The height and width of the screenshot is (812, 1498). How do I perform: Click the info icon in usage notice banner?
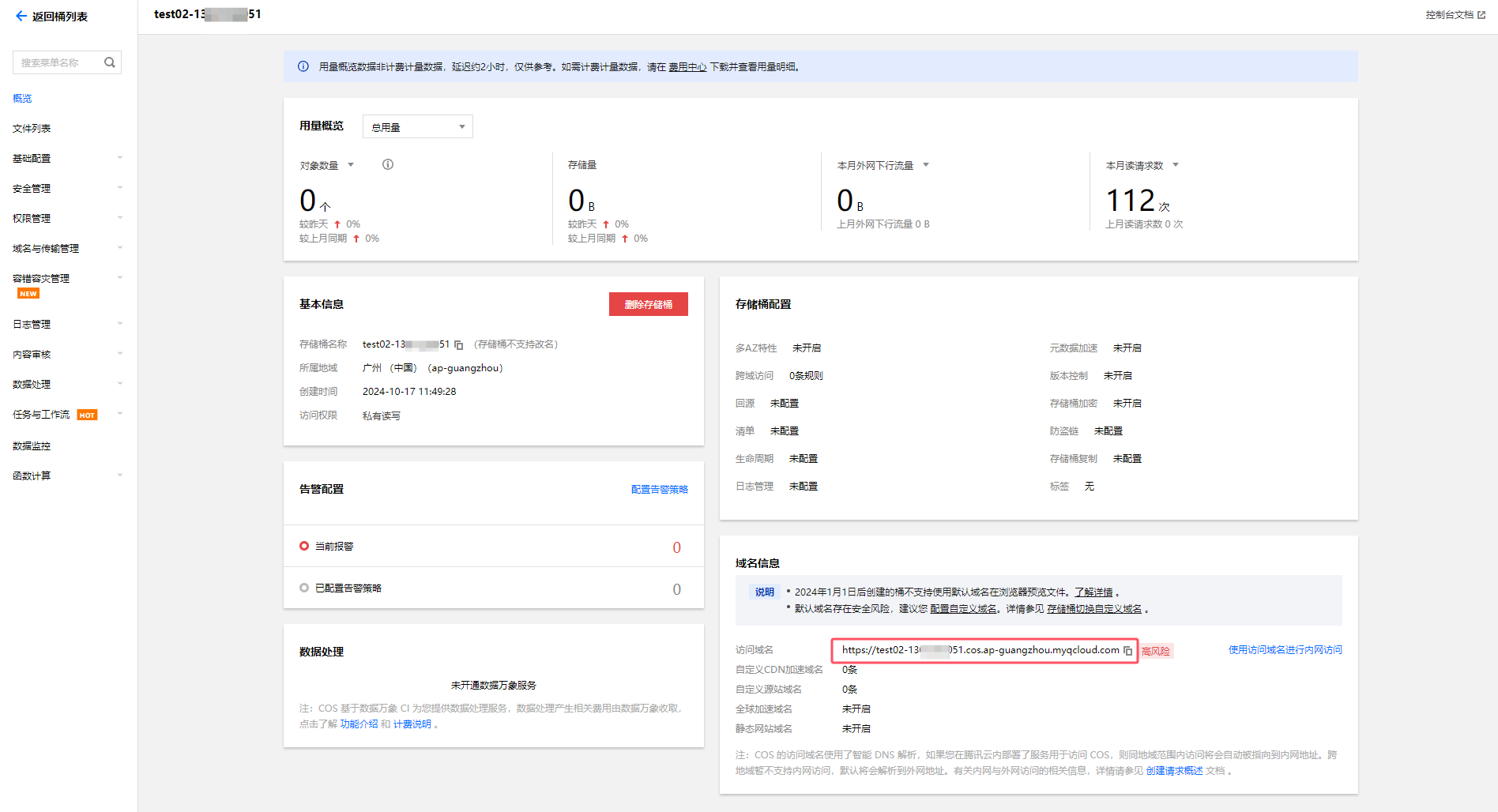click(x=303, y=67)
